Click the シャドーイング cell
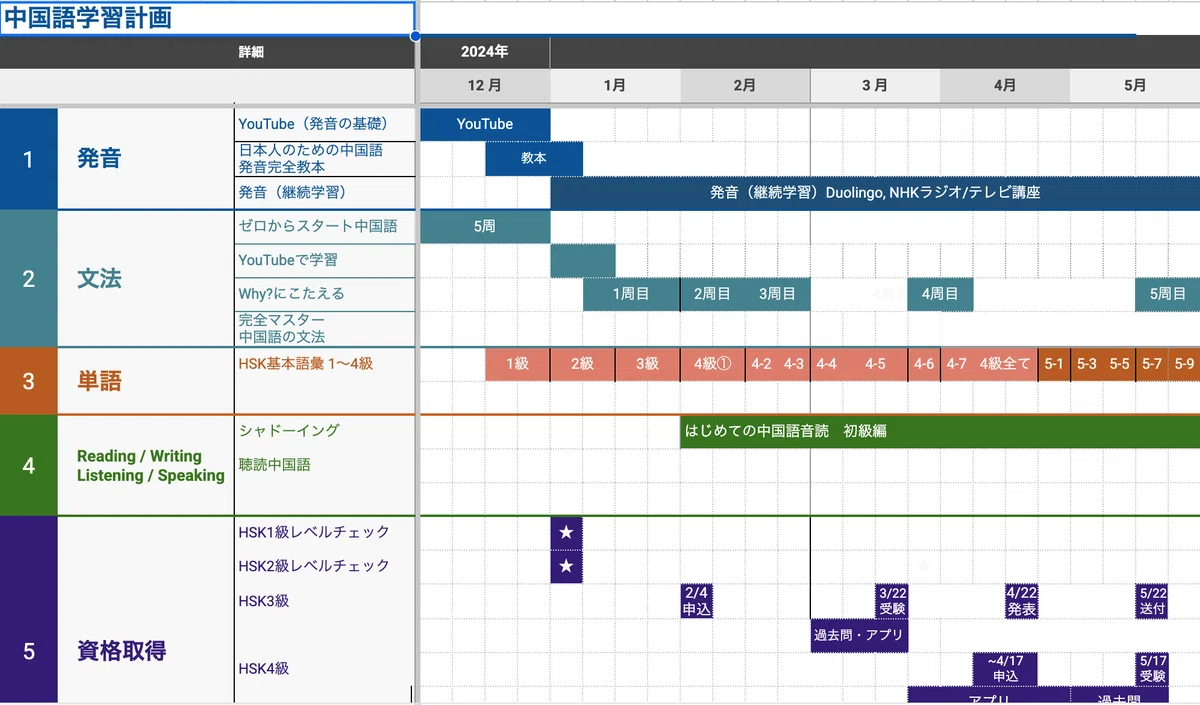This screenshot has width=1200, height=705. tap(325, 431)
